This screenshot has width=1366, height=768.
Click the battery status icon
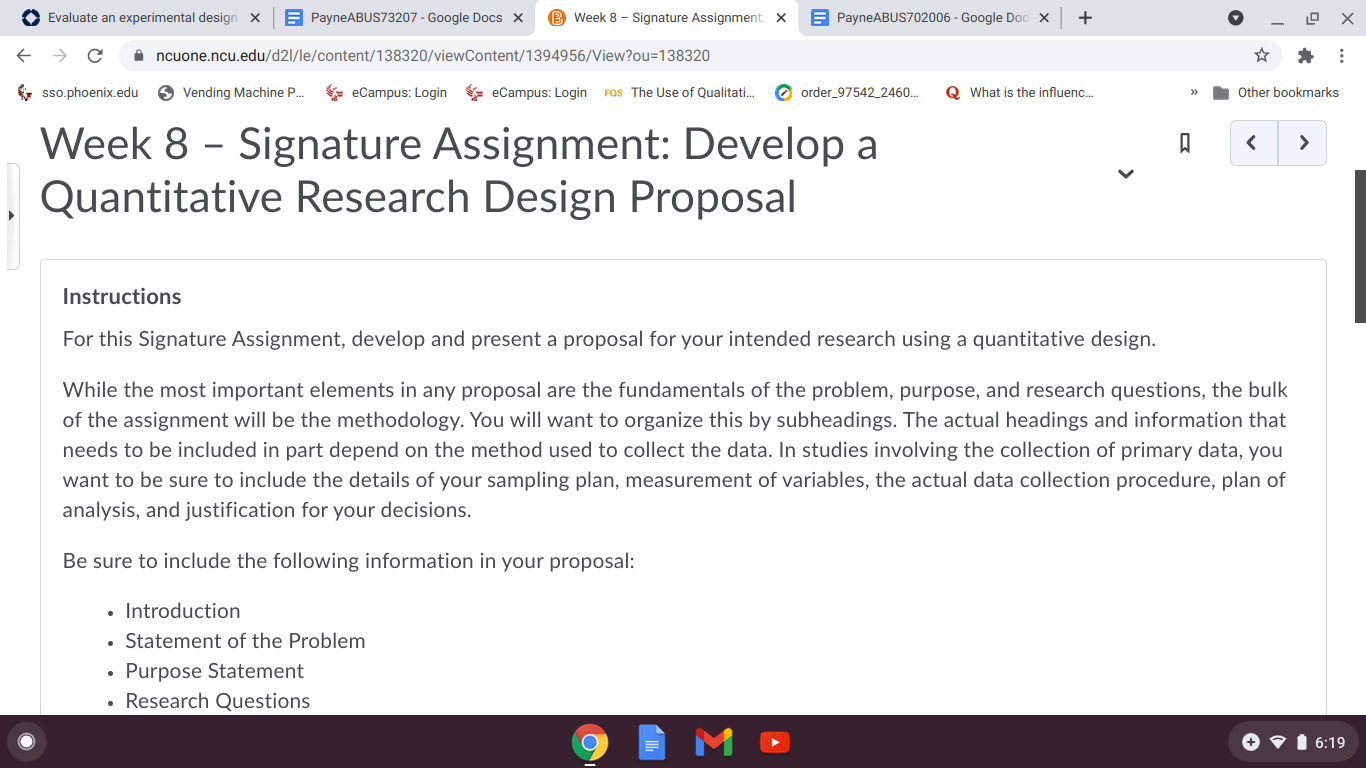1302,742
